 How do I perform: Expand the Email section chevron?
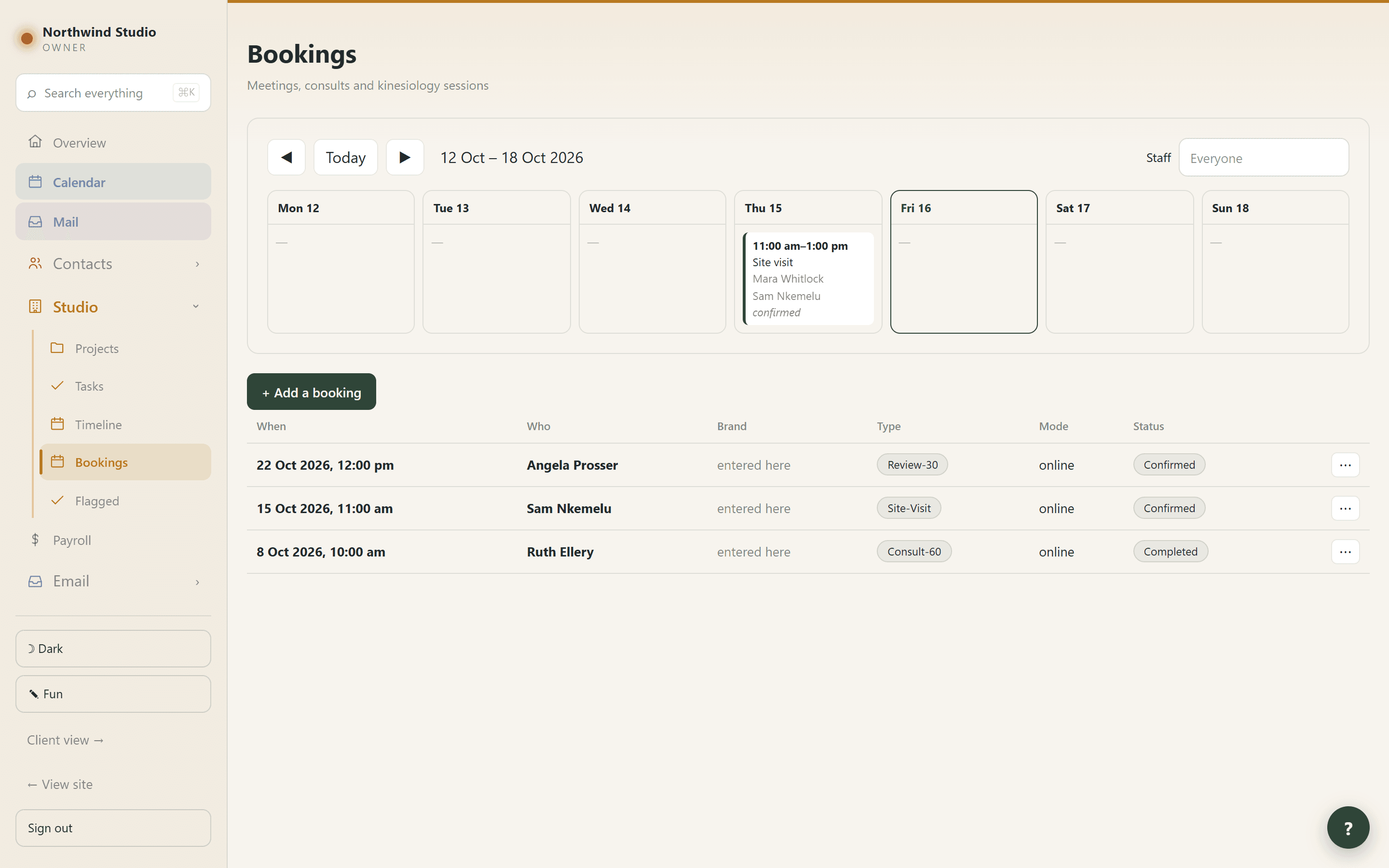[197, 582]
